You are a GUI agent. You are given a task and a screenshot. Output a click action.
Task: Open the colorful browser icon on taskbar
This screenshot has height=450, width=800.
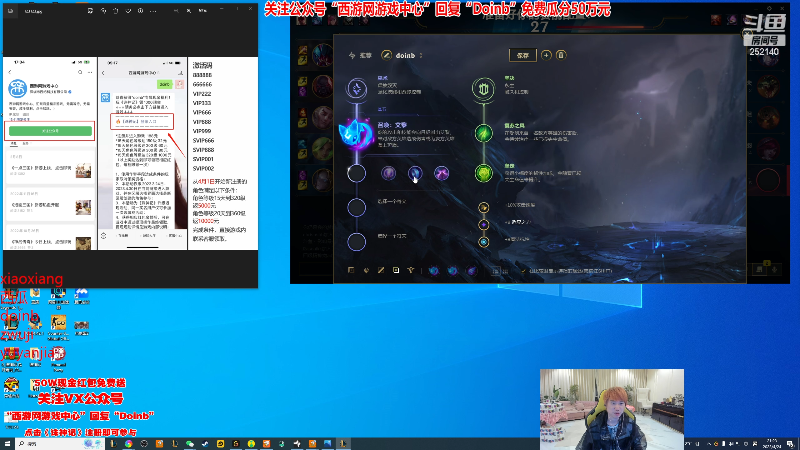(129, 444)
